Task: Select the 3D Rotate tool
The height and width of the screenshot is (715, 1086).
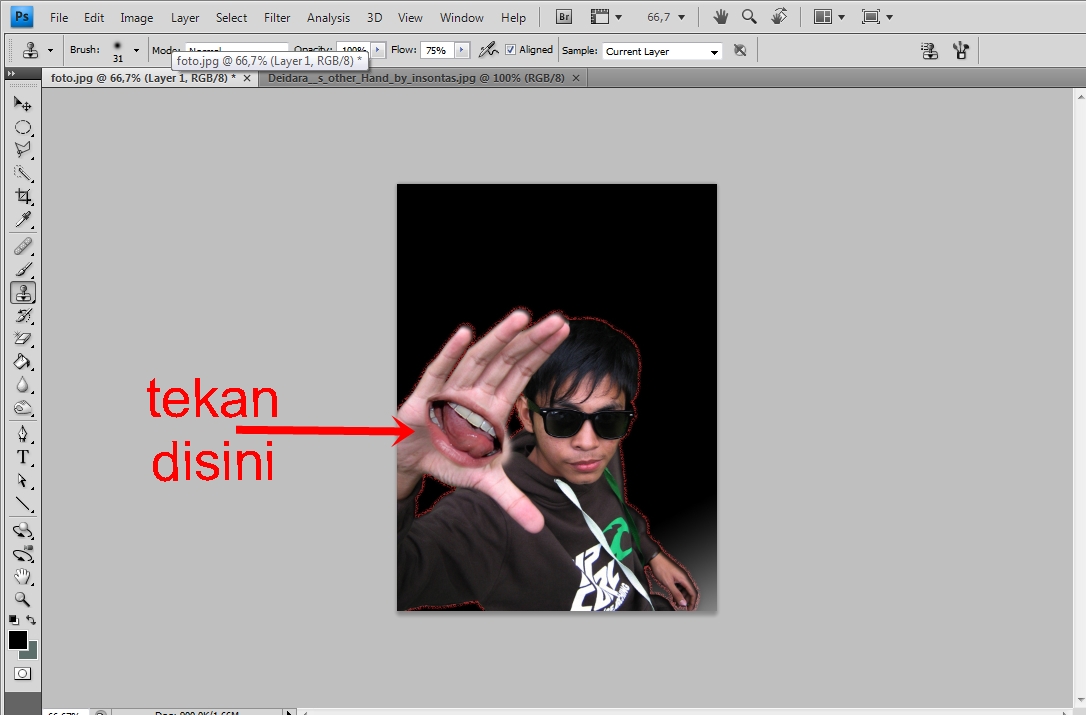Action: click(x=23, y=531)
